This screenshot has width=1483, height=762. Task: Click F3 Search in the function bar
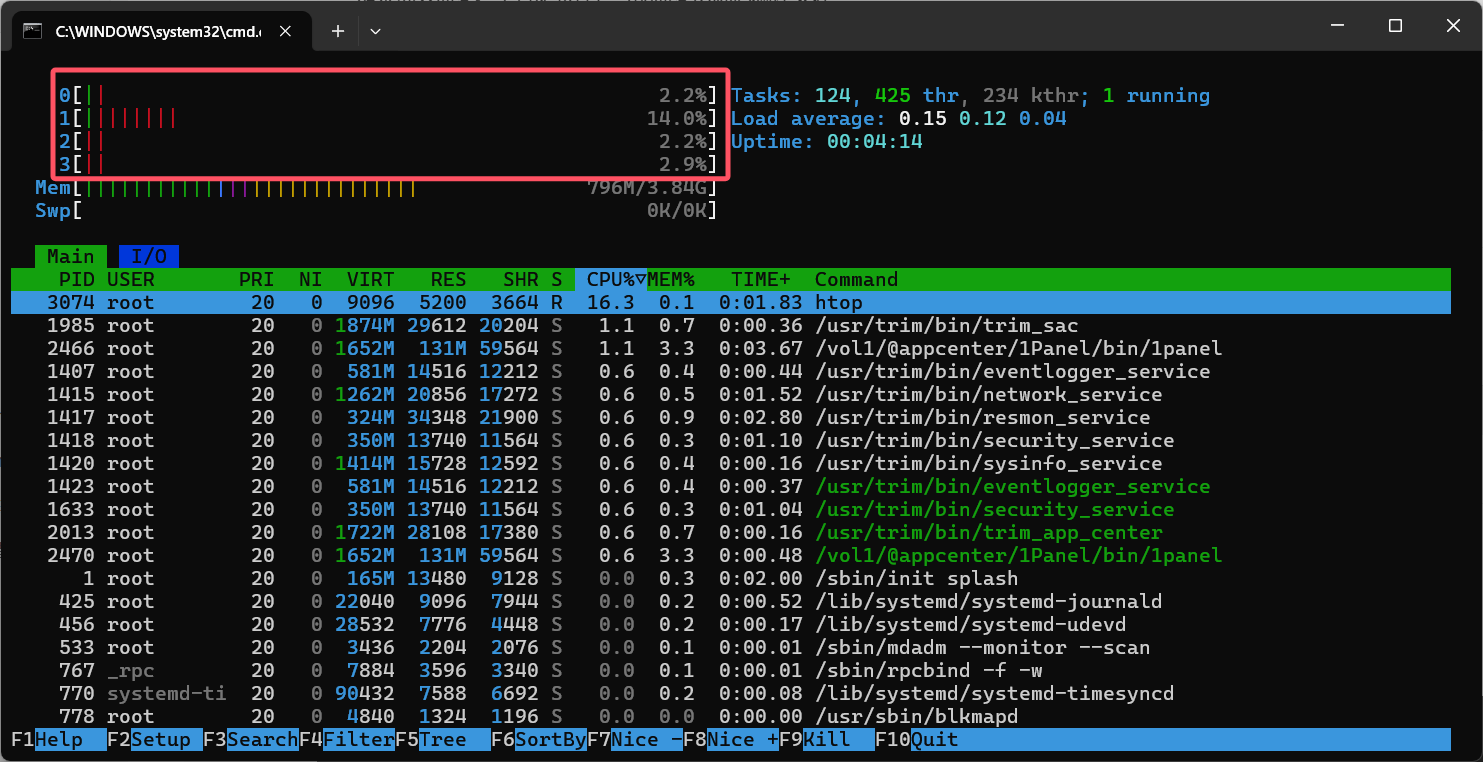[x=251, y=739]
